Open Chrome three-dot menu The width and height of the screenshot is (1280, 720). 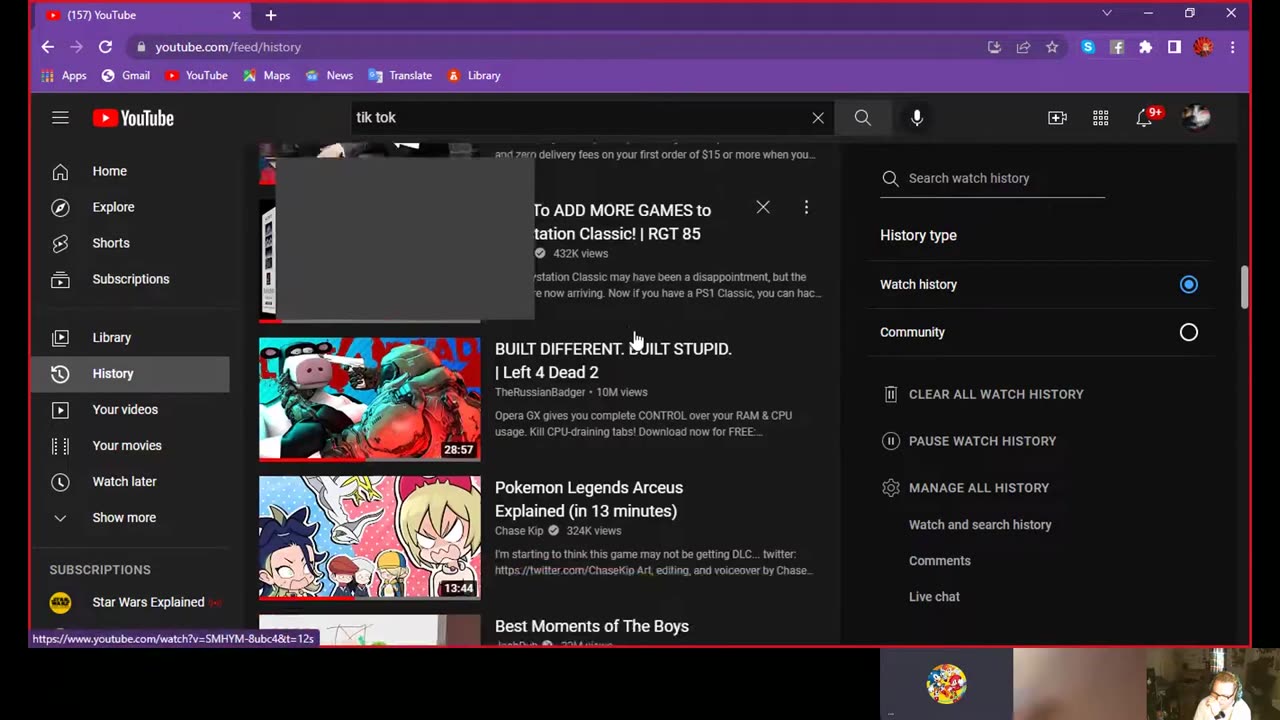[x=1232, y=47]
